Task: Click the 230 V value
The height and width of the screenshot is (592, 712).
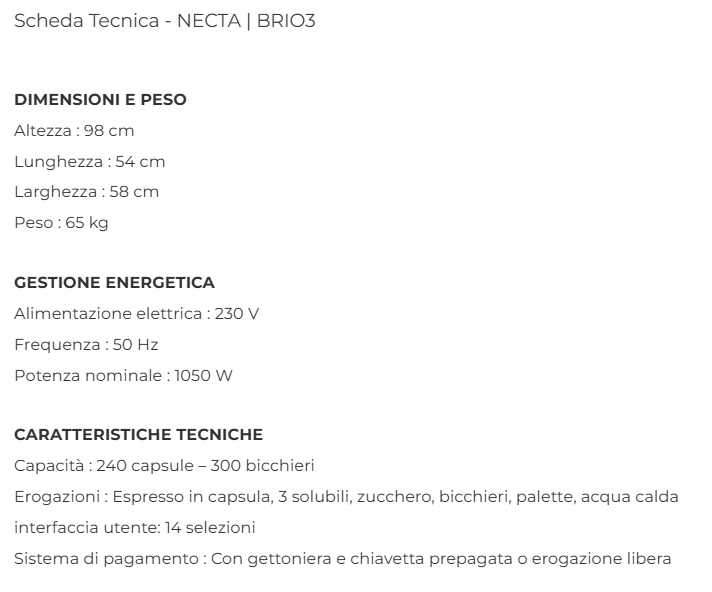Action: point(237,314)
